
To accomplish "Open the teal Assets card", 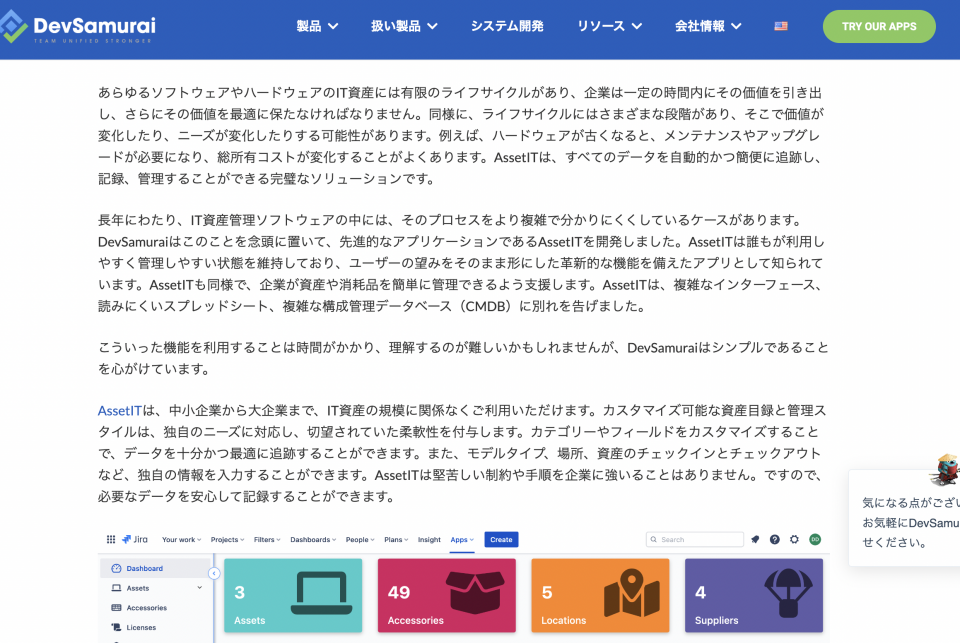I will 293,595.
